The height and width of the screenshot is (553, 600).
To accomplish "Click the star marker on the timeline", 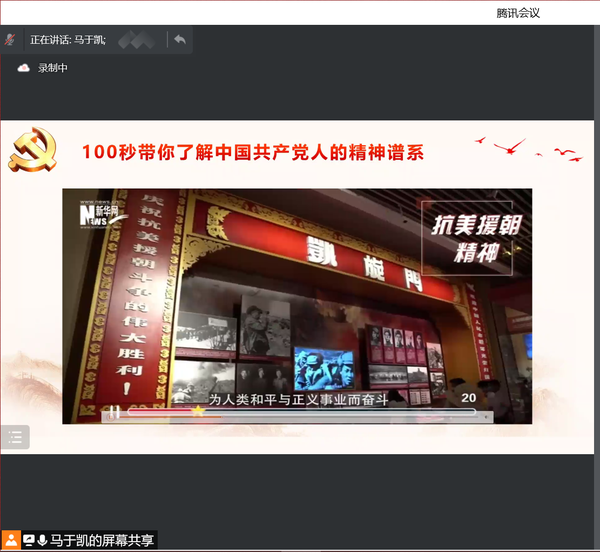I will pyautogui.click(x=198, y=410).
